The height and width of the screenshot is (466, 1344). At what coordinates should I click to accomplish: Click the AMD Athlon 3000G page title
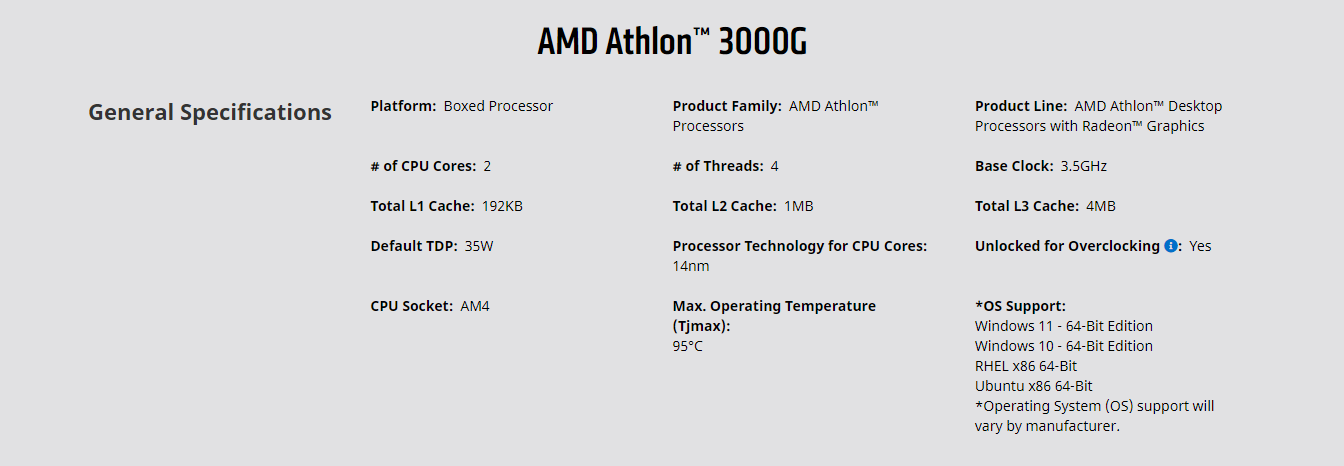click(x=672, y=43)
